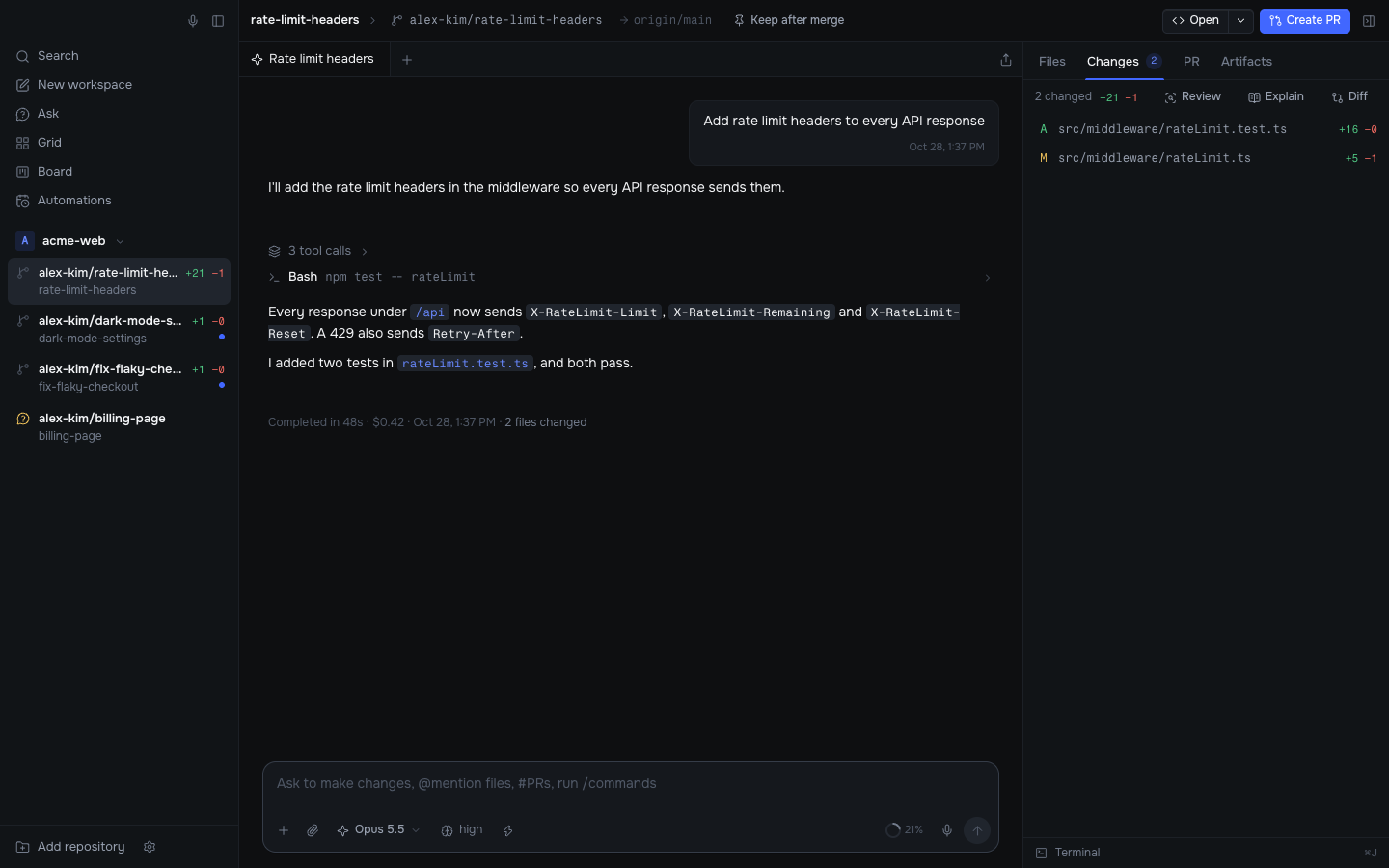1389x868 pixels.
Task: Click the microphone icon in the sidebar header
Action: click(193, 21)
